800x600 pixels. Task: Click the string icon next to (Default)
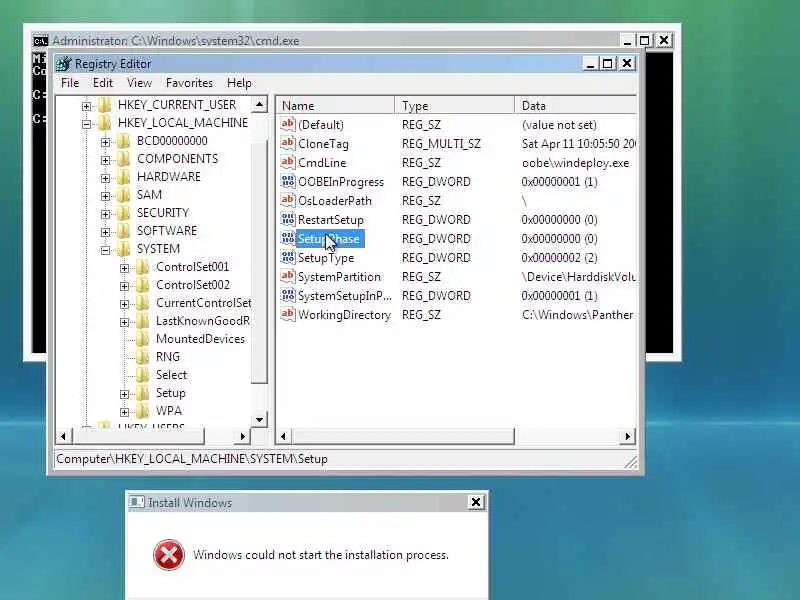click(x=288, y=124)
